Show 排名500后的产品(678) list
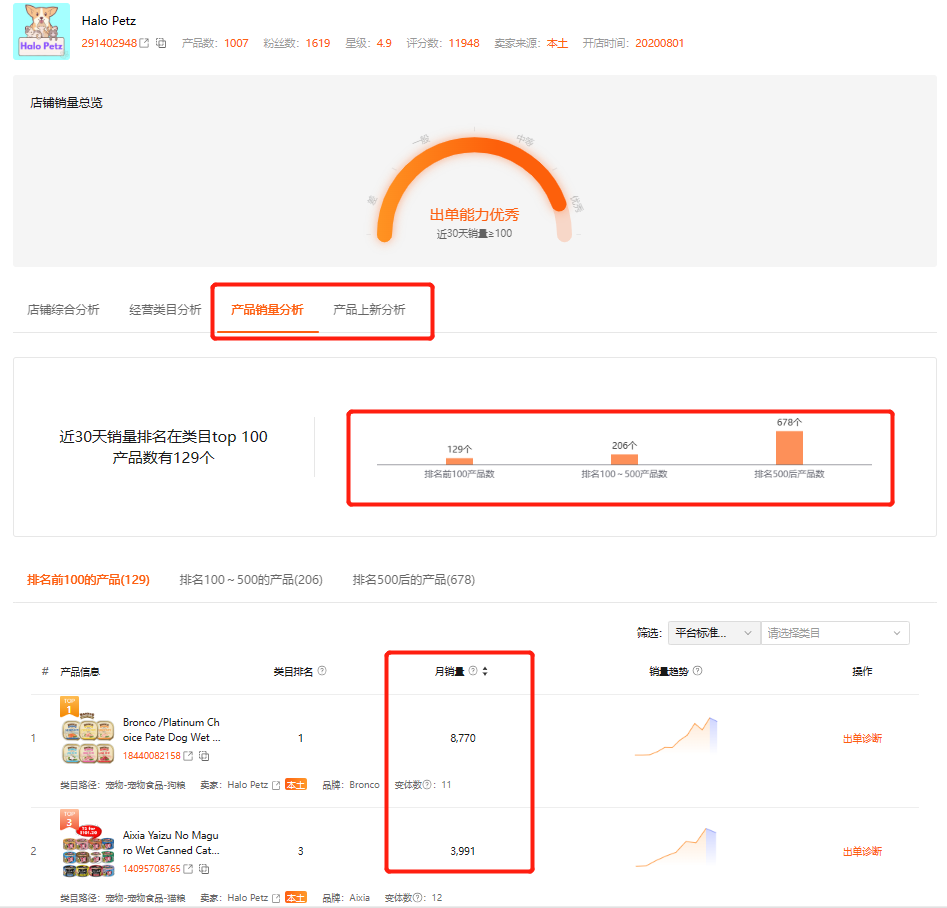947x908 pixels. point(414,579)
